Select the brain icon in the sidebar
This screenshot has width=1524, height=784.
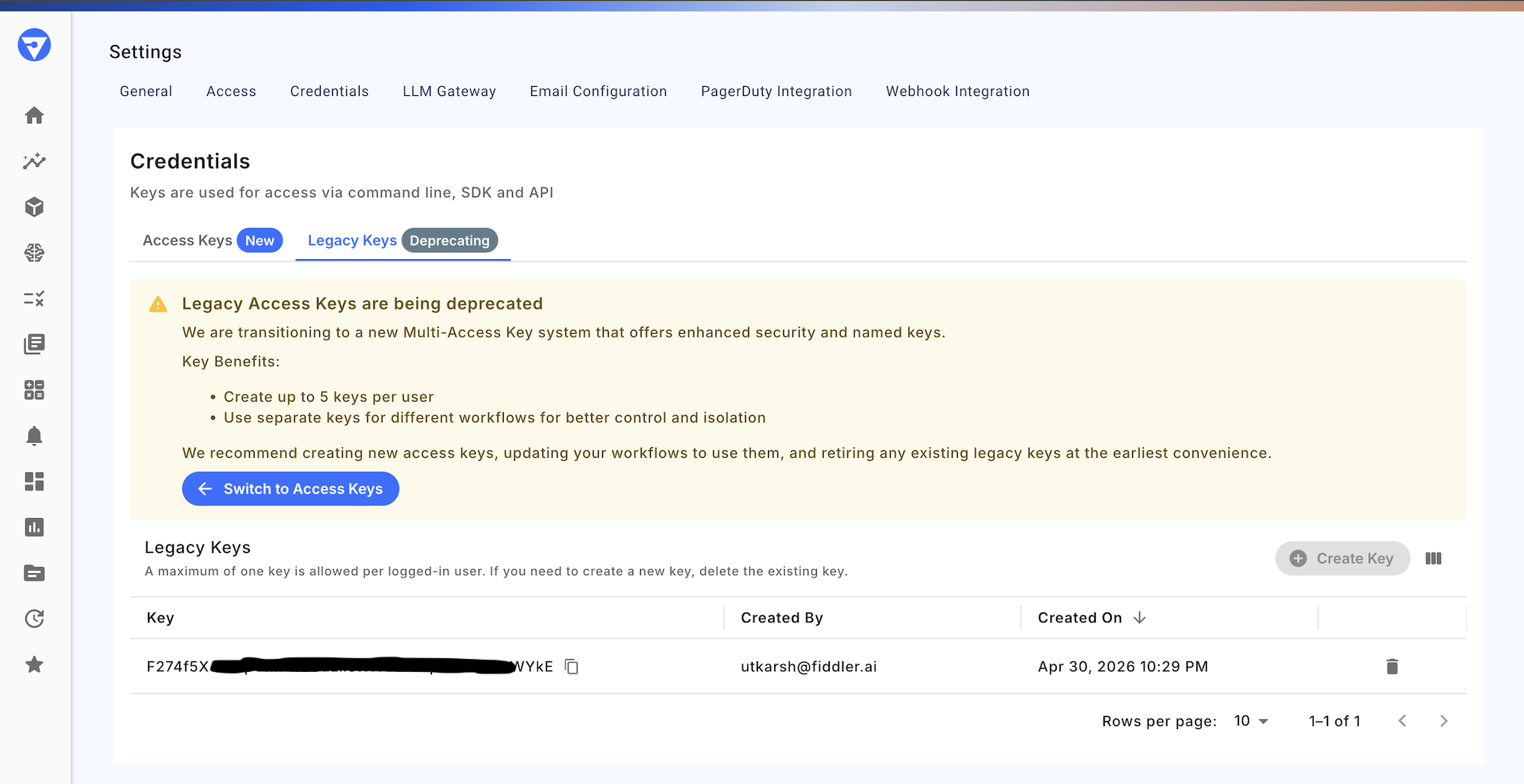[34, 252]
